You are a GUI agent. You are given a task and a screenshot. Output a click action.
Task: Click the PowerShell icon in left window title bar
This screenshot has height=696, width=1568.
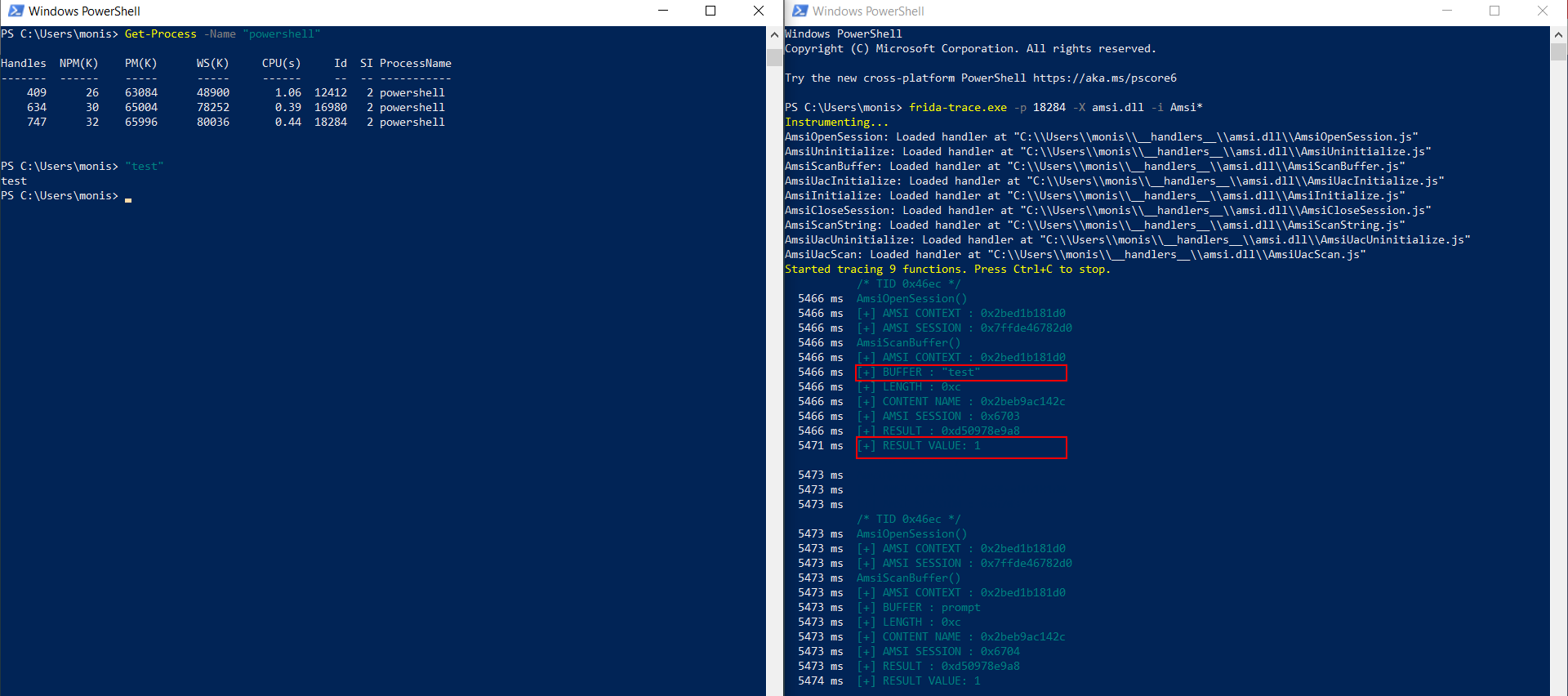[16, 11]
